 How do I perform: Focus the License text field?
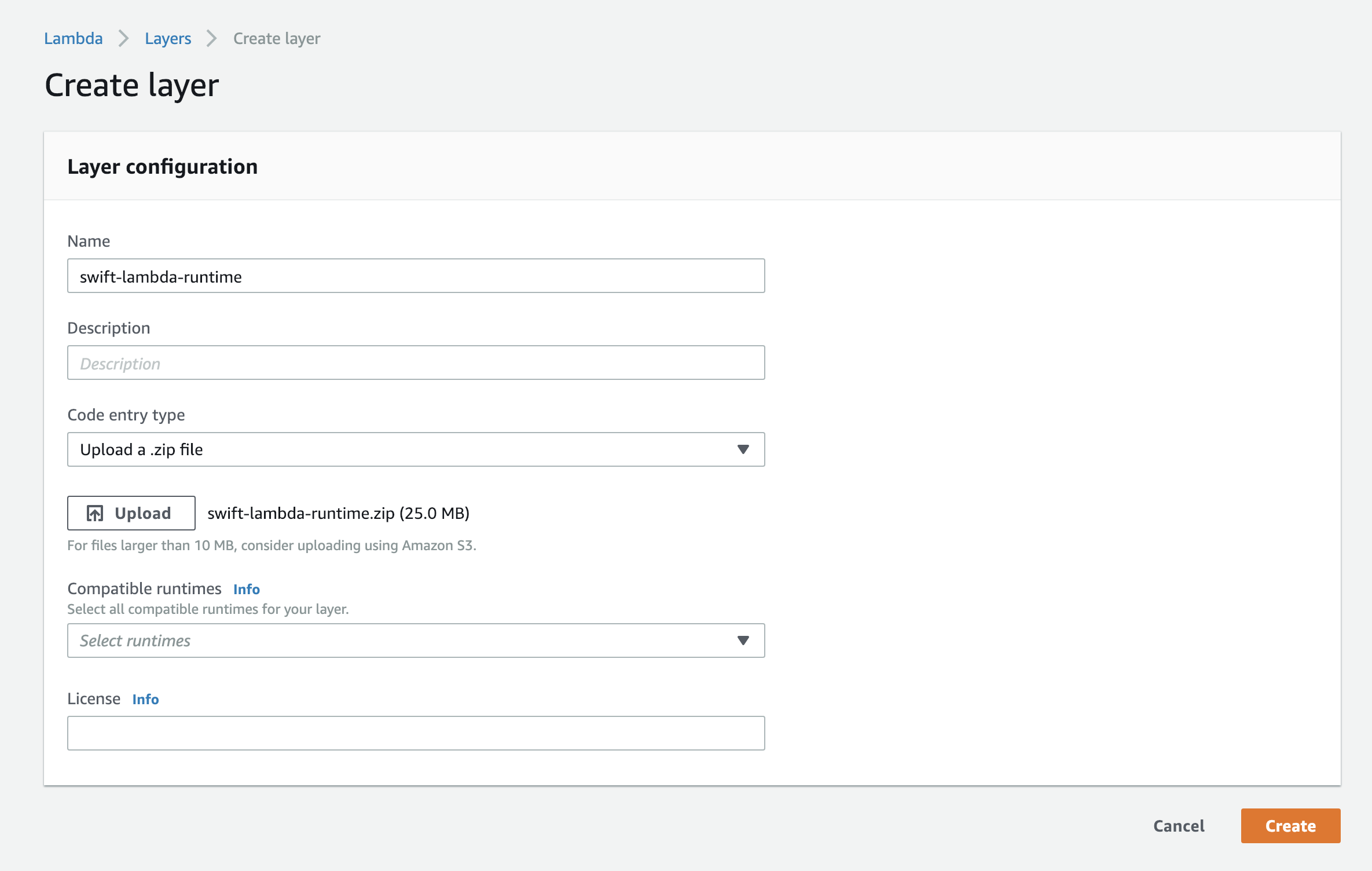pos(416,733)
